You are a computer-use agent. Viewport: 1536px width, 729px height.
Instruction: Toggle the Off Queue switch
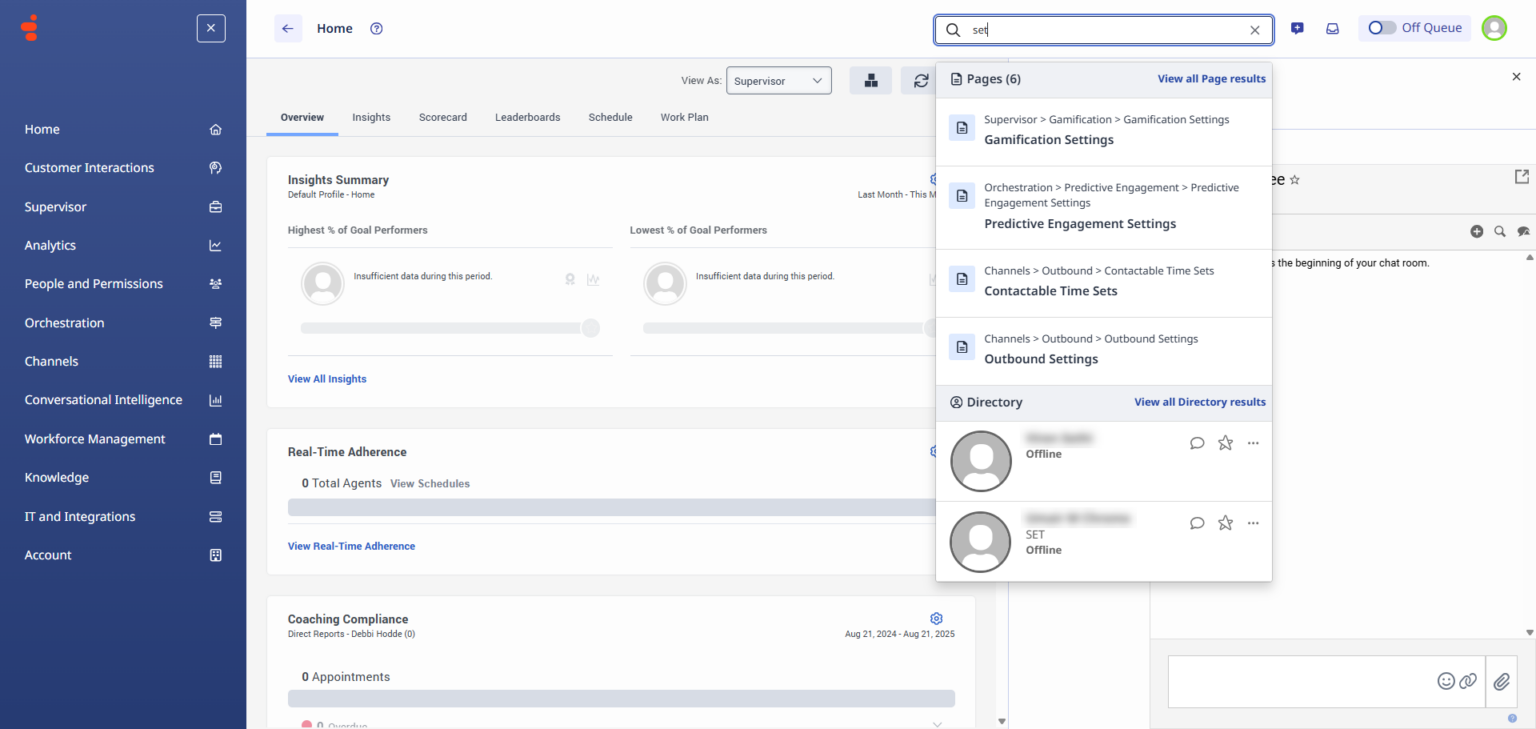(1381, 28)
